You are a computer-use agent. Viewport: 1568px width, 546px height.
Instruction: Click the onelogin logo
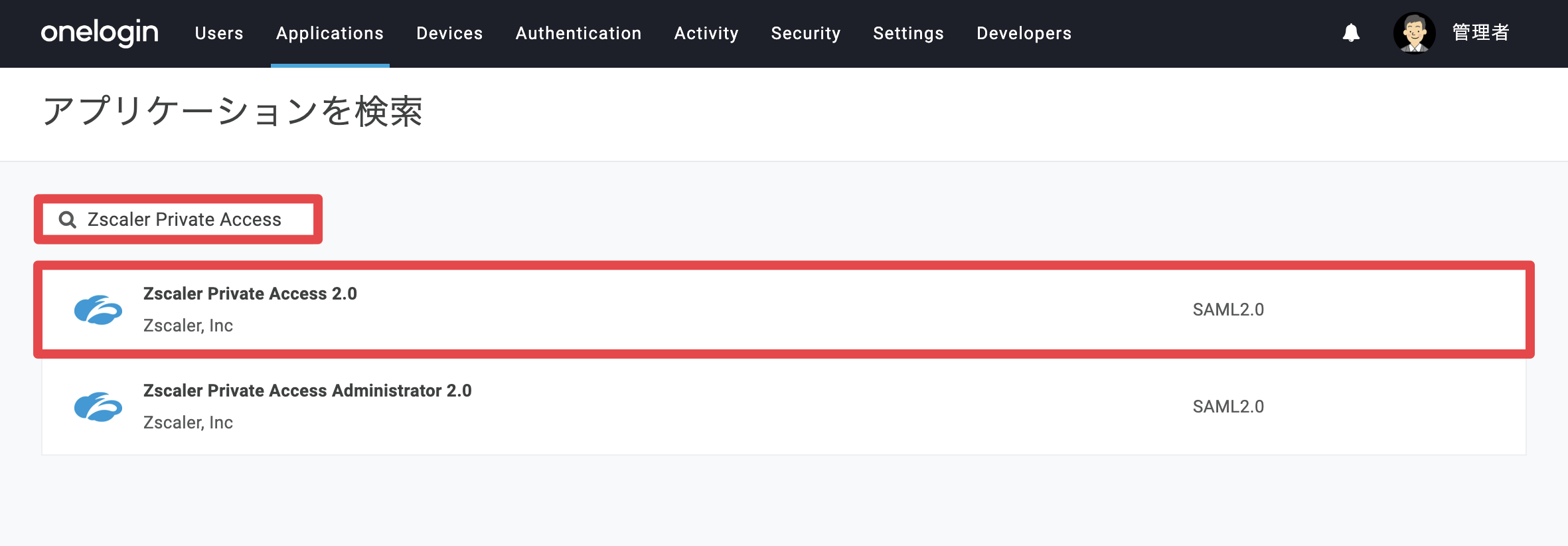[x=100, y=33]
